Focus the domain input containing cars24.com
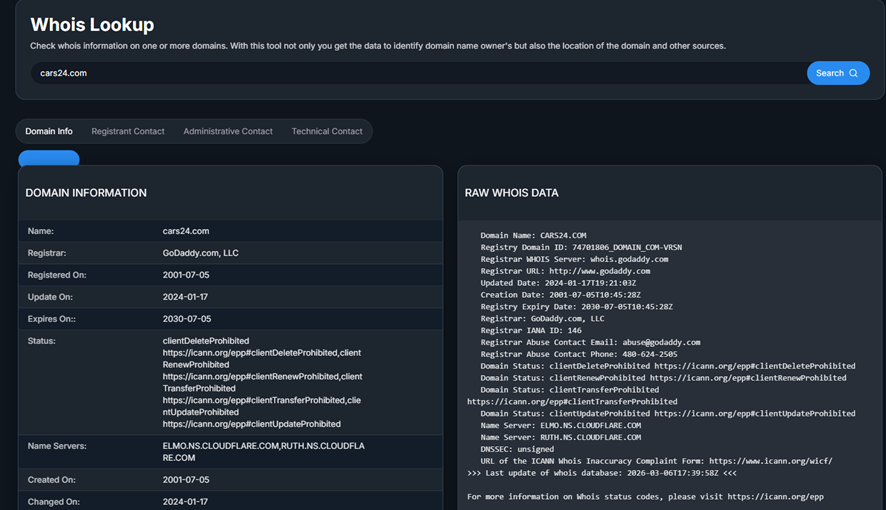 pos(418,73)
